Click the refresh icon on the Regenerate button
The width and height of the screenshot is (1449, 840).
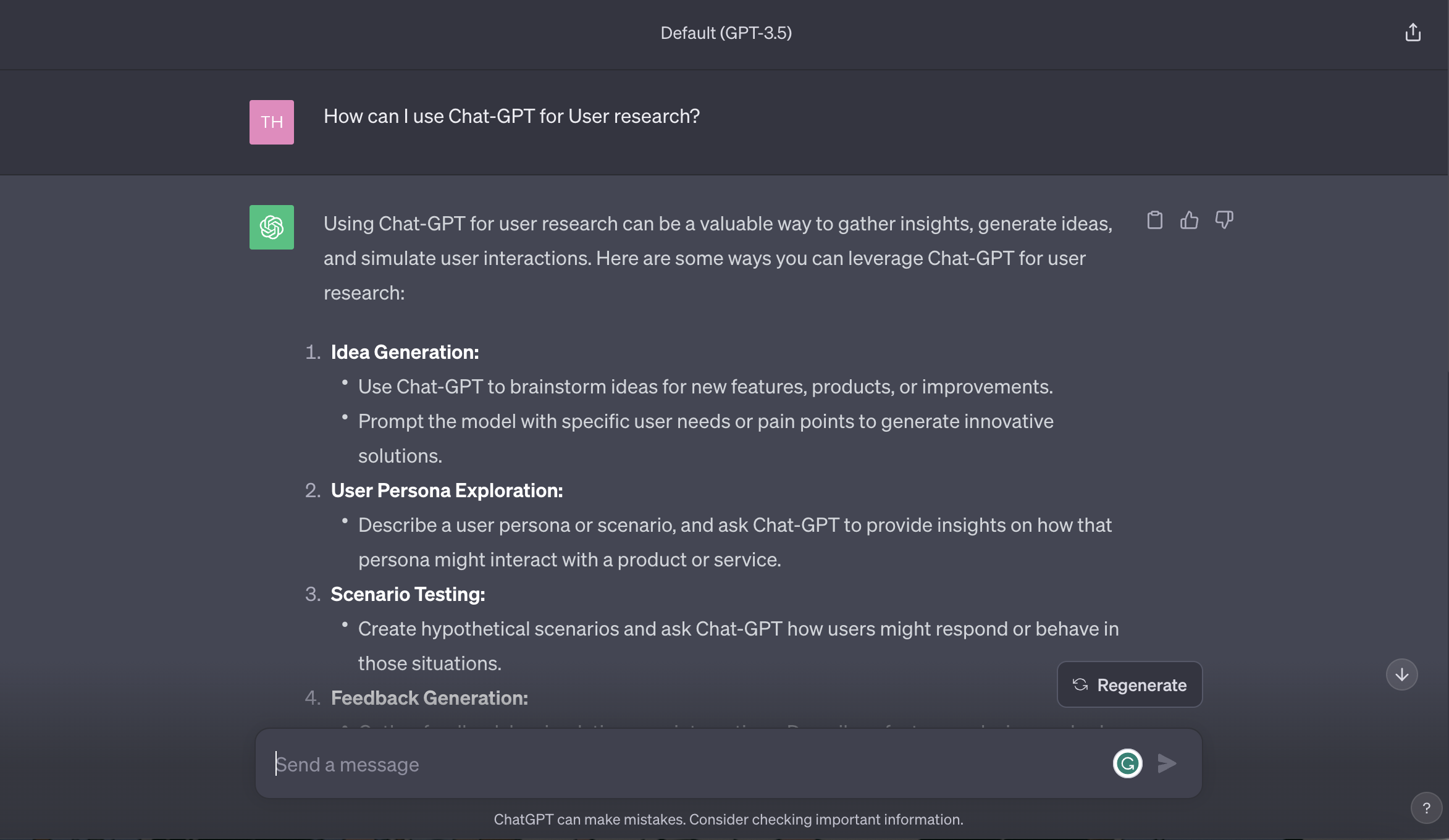click(1080, 684)
